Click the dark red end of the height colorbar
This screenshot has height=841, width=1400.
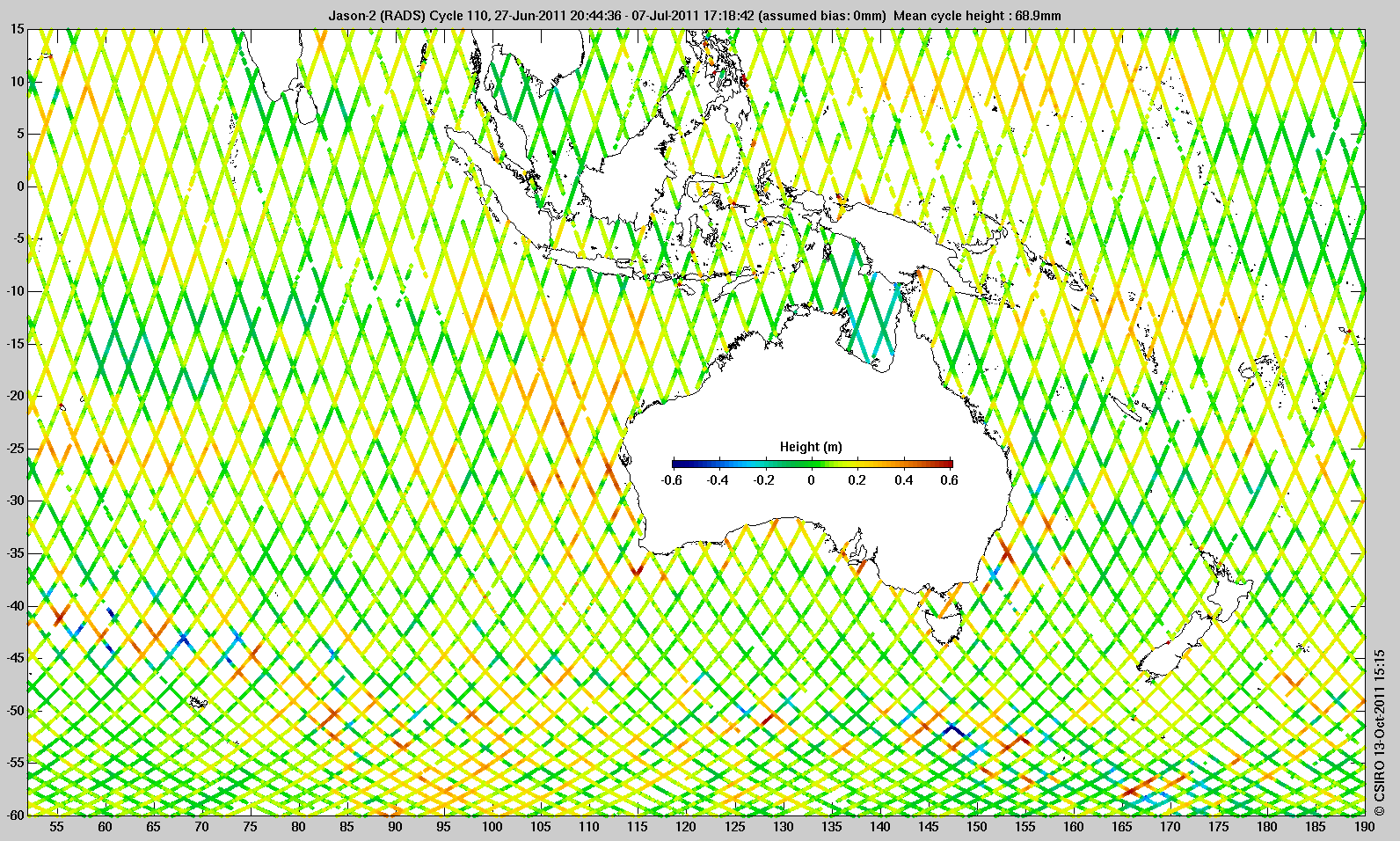(x=948, y=464)
